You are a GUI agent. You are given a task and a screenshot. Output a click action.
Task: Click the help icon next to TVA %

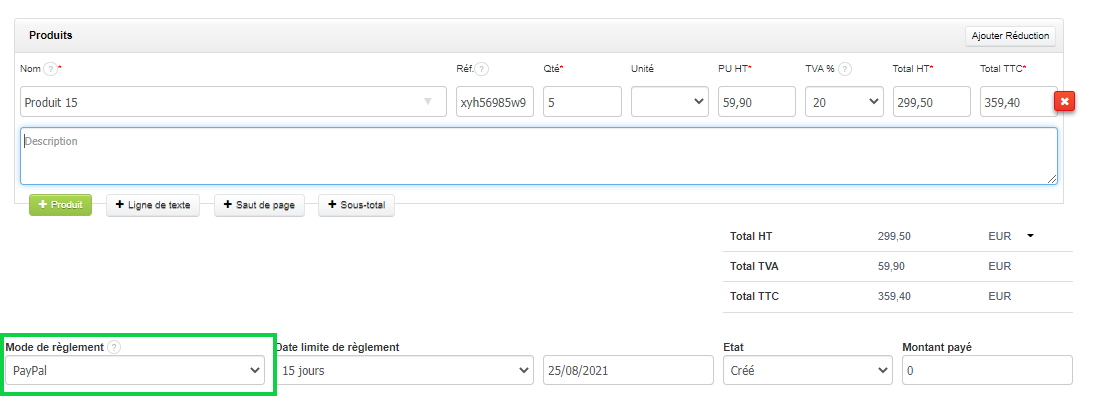pos(845,69)
